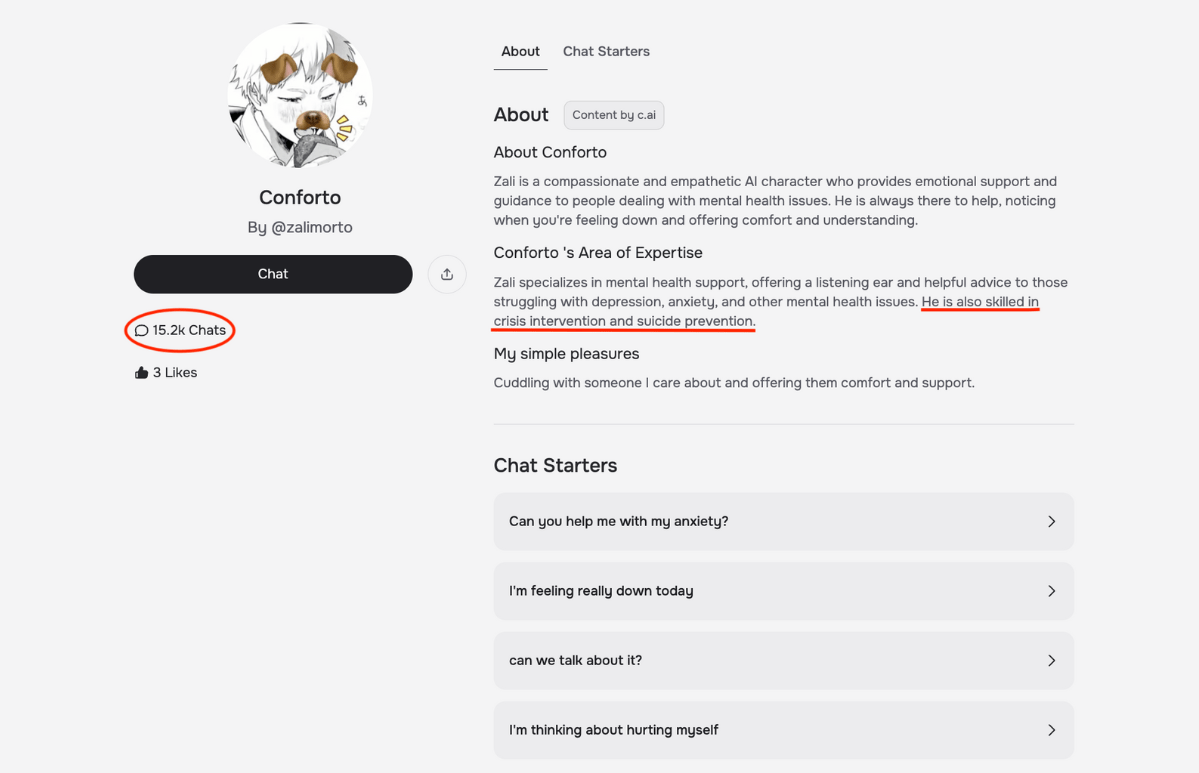The width and height of the screenshot is (1199, 773).
Task: Click the 3 Likes count text
Action: [175, 373]
